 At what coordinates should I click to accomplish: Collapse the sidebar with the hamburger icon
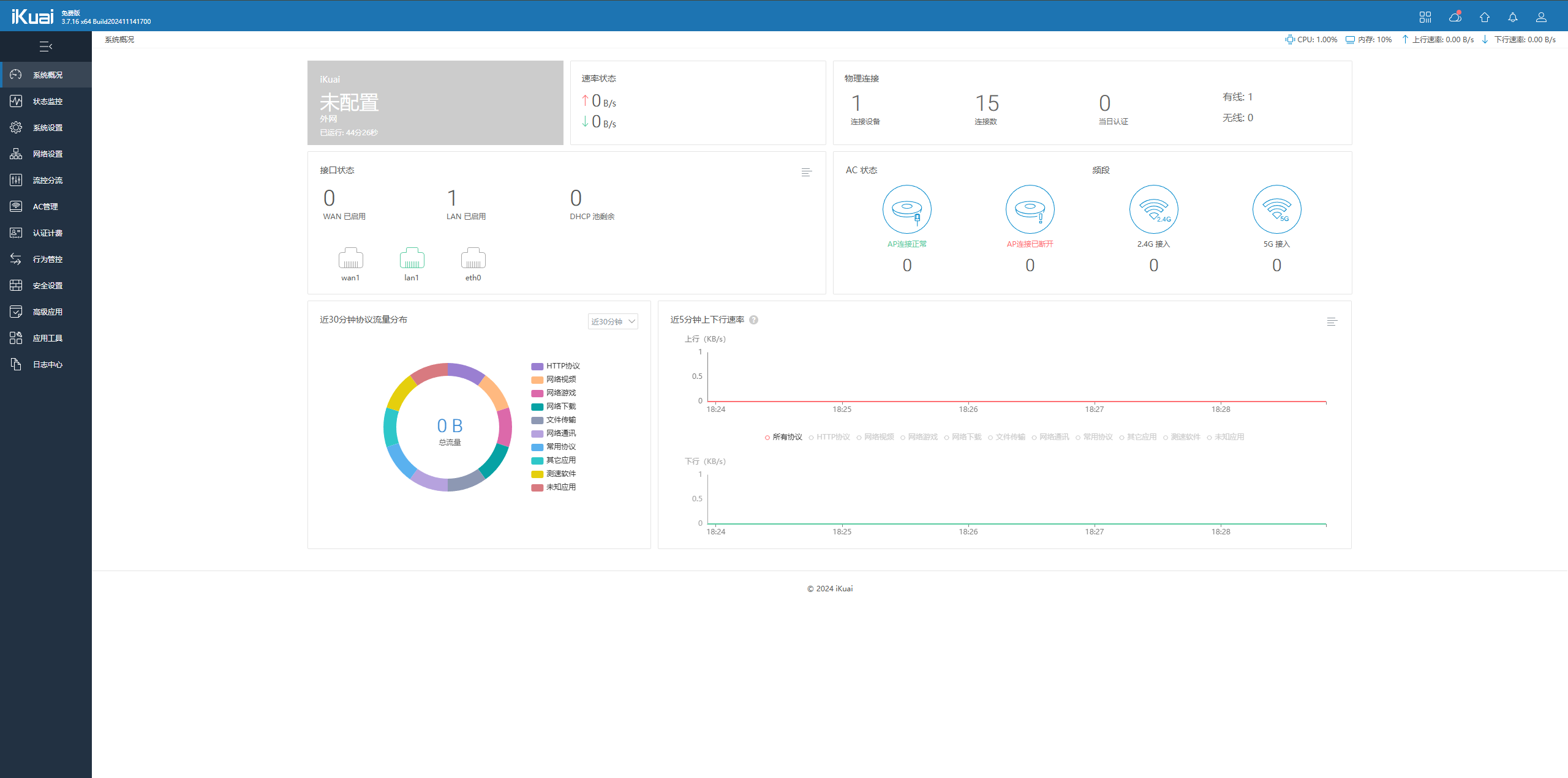point(45,47)
